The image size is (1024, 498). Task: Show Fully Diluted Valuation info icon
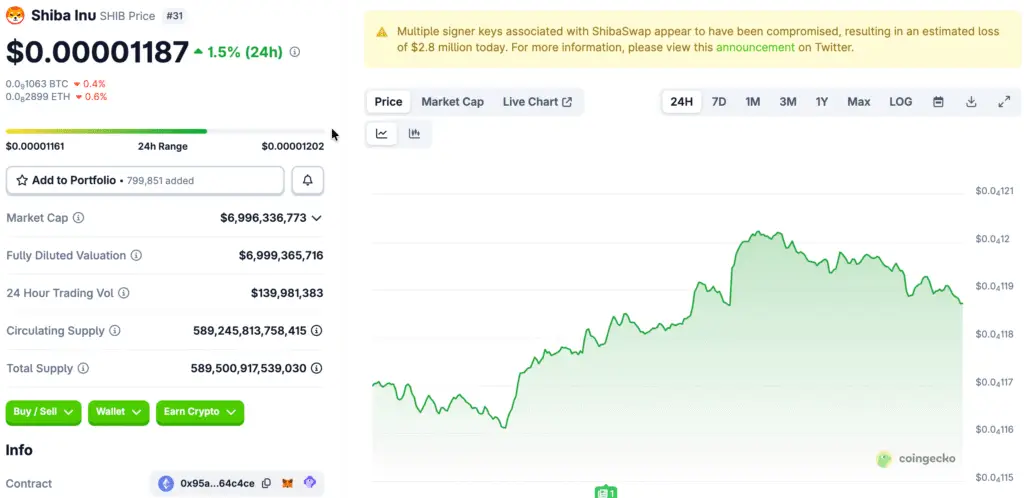(x=136, y=256)
